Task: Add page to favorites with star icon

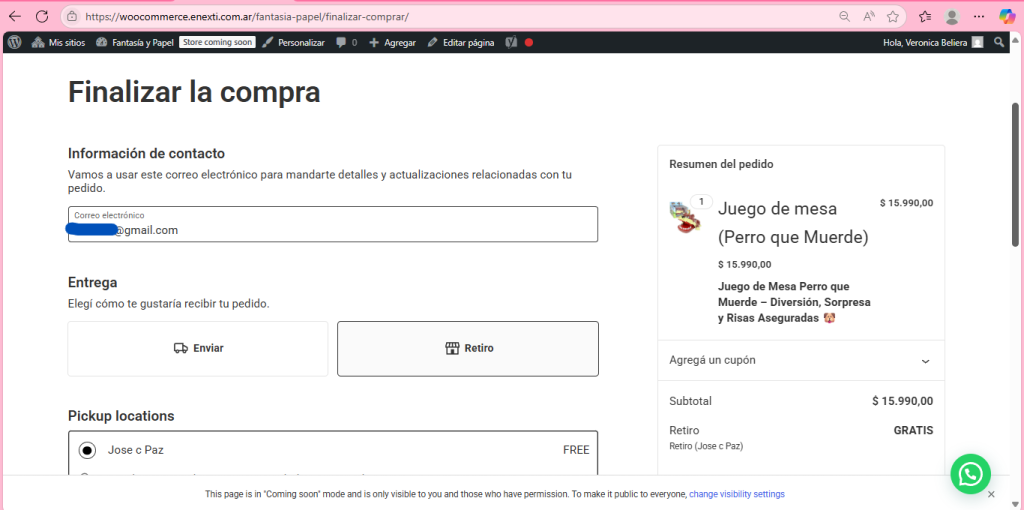Action: click(893, 16)
